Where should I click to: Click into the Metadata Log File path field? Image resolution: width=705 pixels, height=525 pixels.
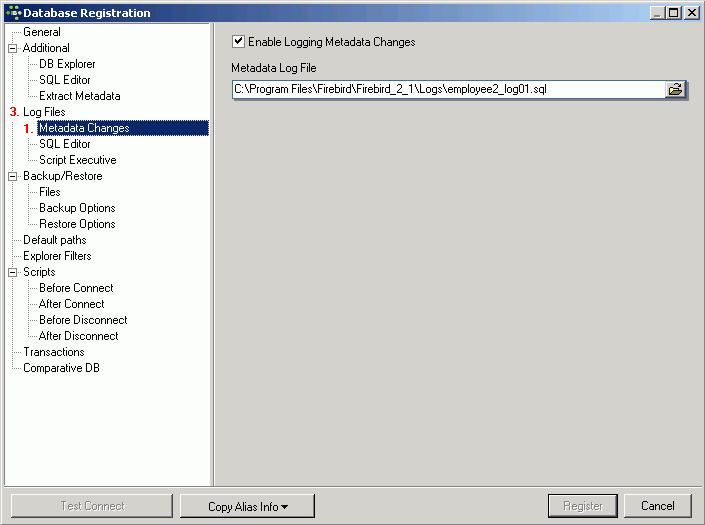click(x=448, y=89)
